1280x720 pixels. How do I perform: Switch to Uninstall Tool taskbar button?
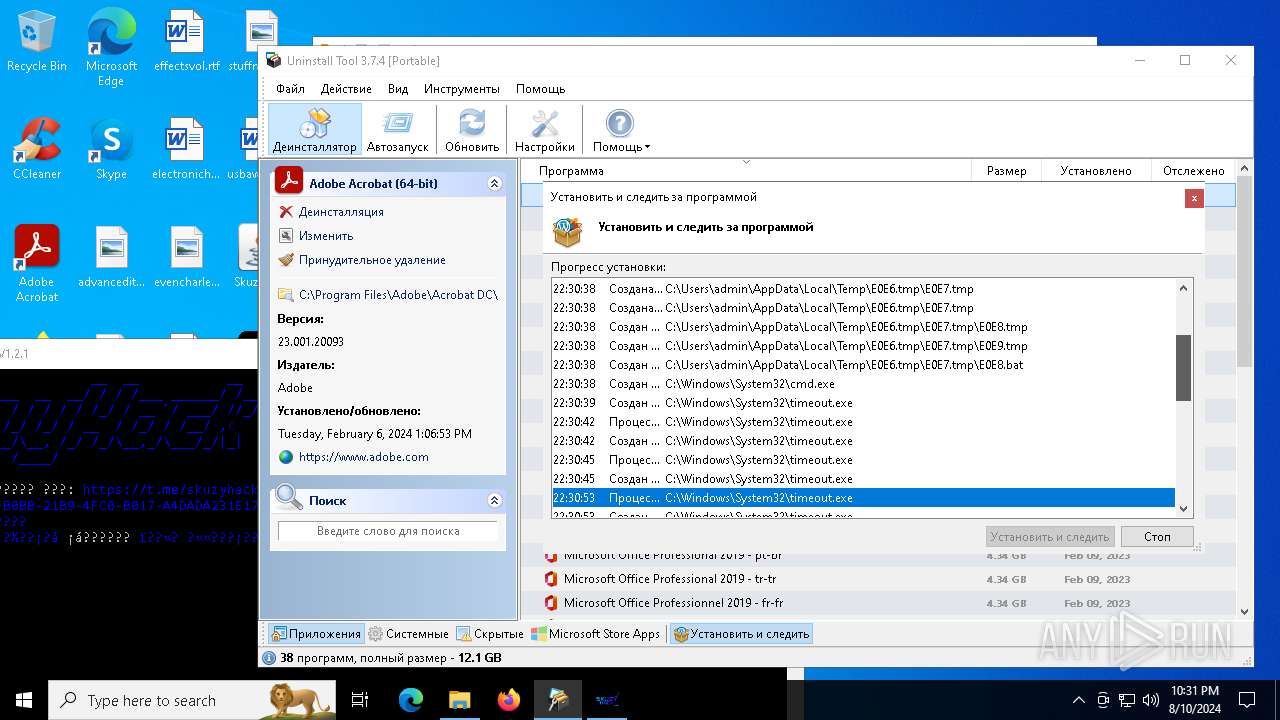(557, 700)
